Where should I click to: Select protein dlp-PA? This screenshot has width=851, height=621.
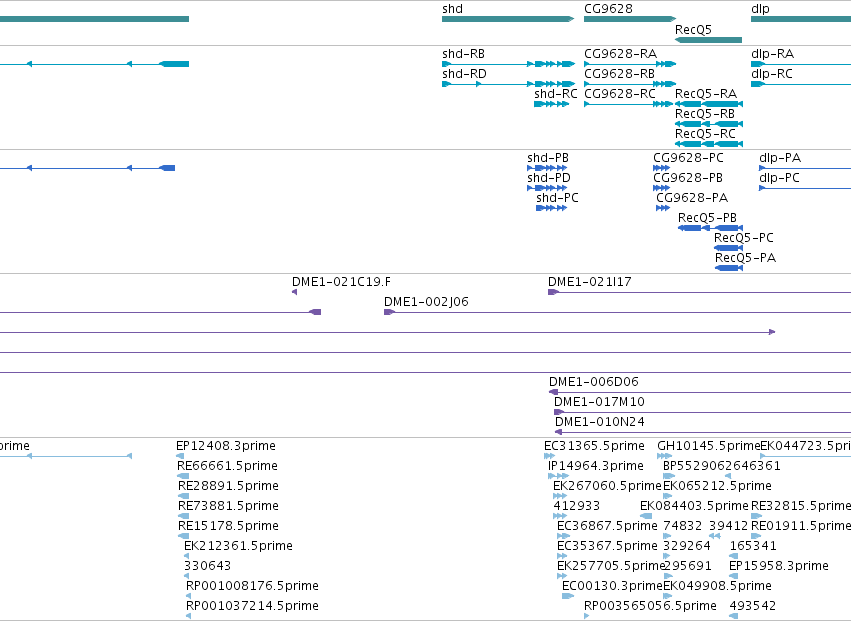805,168
